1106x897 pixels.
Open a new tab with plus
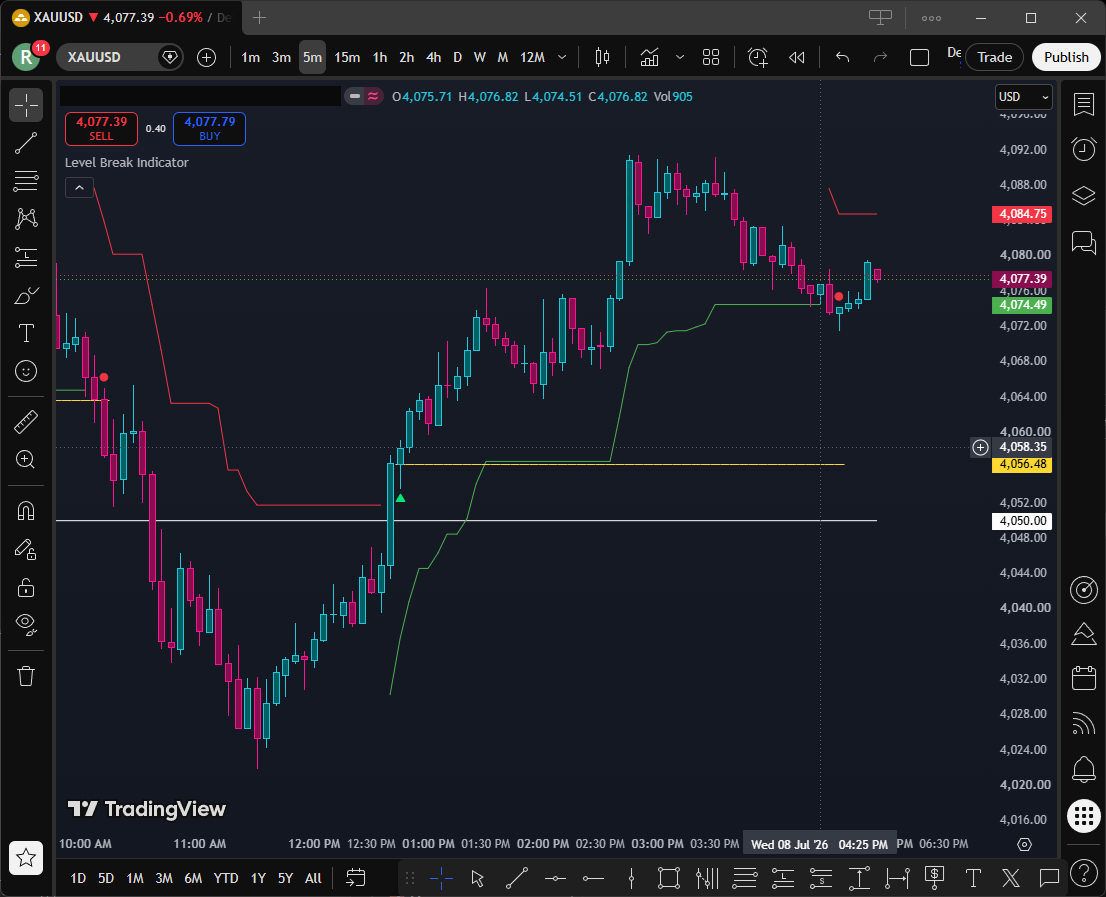tap(259, 18)
